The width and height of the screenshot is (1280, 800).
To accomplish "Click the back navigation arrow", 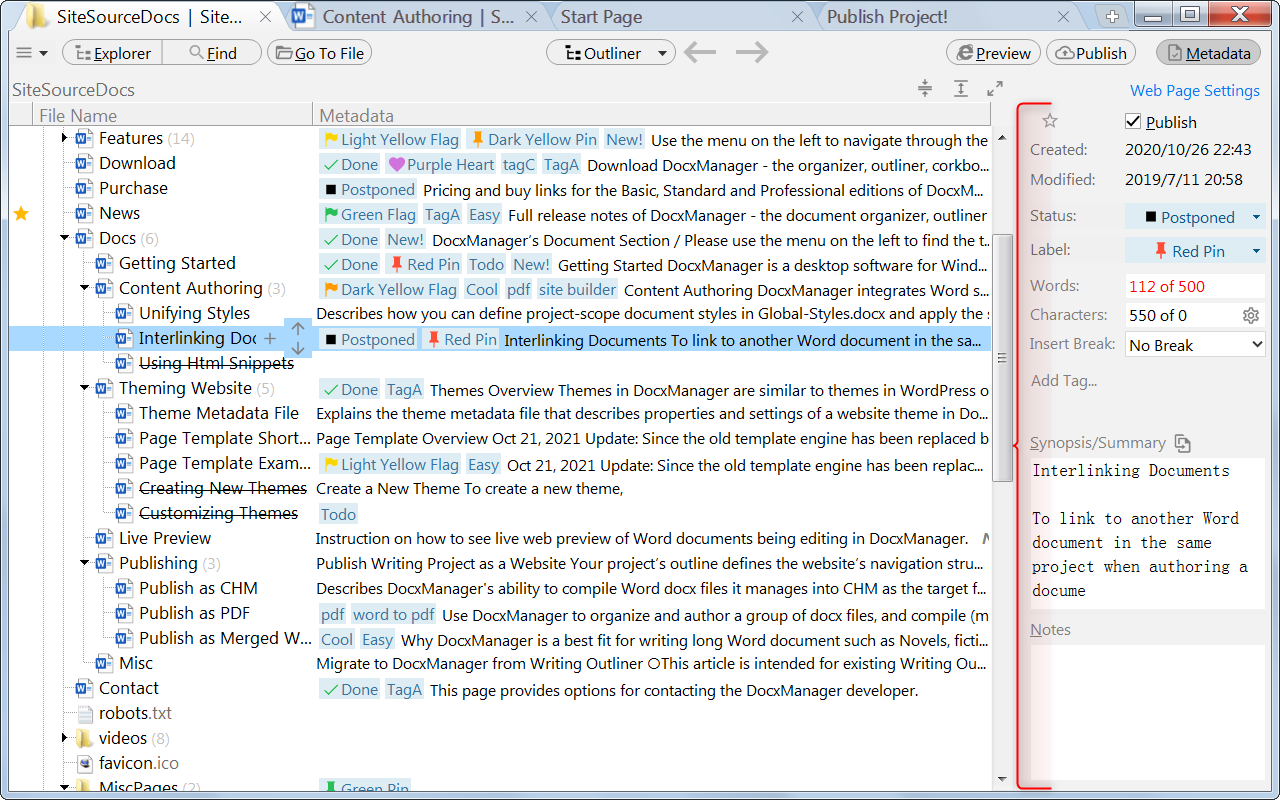I will [700, 53].
